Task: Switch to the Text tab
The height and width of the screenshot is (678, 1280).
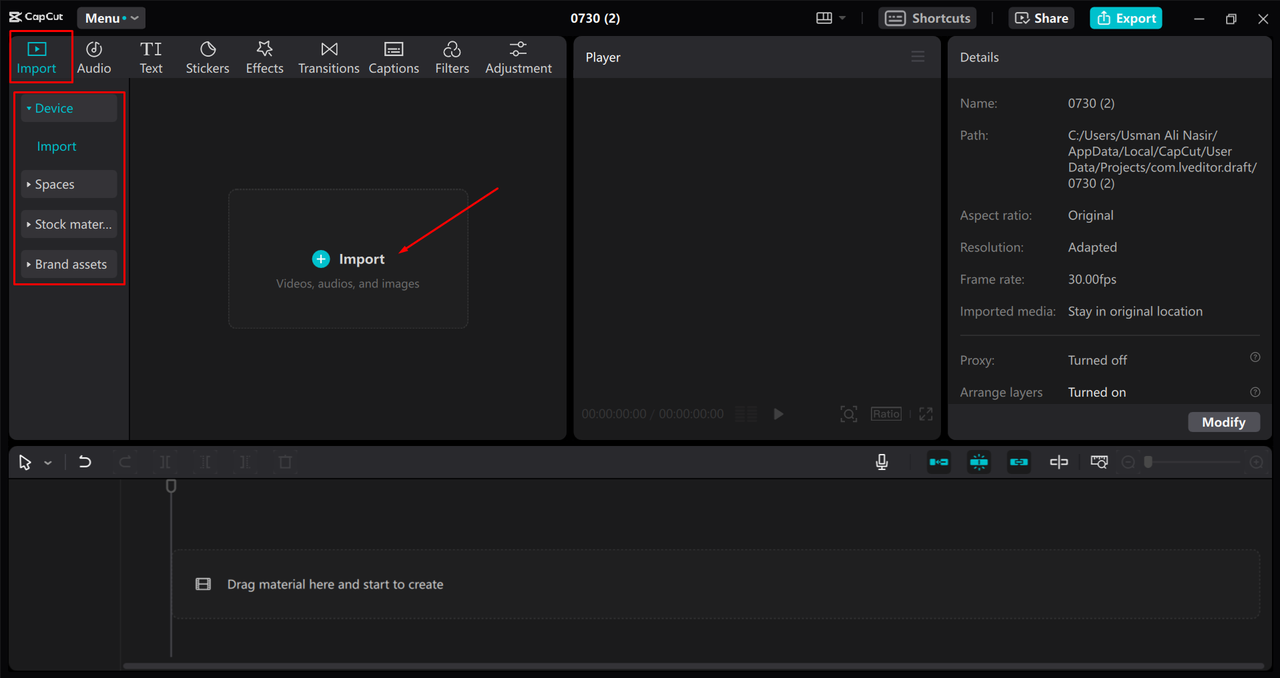Action: [x=151, y=58]
